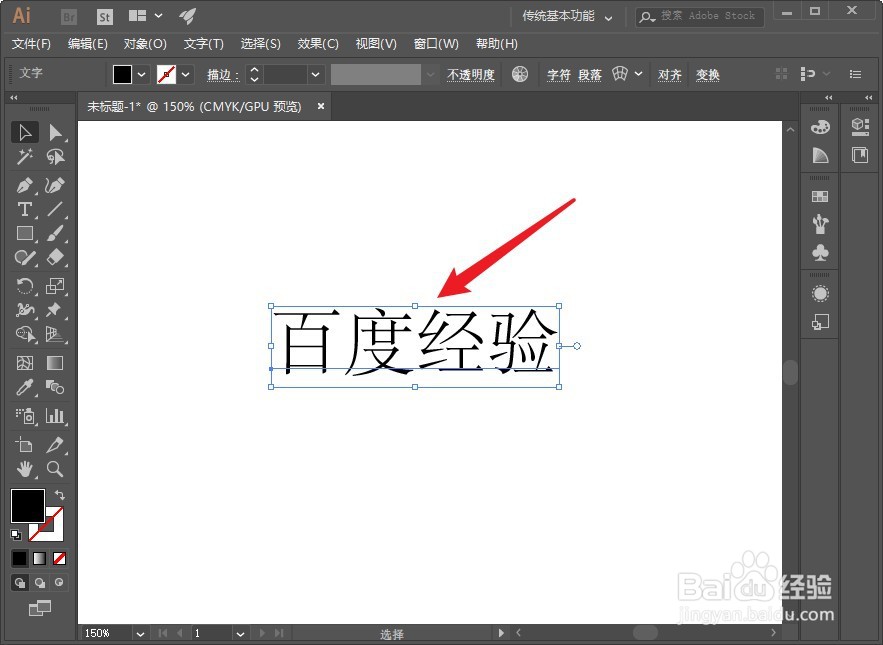The height and width of the screenshot is (645, 883).
Task: Click the black Fill swatch in toolbox
Action: pyautogui.click(x=28, y=506)
